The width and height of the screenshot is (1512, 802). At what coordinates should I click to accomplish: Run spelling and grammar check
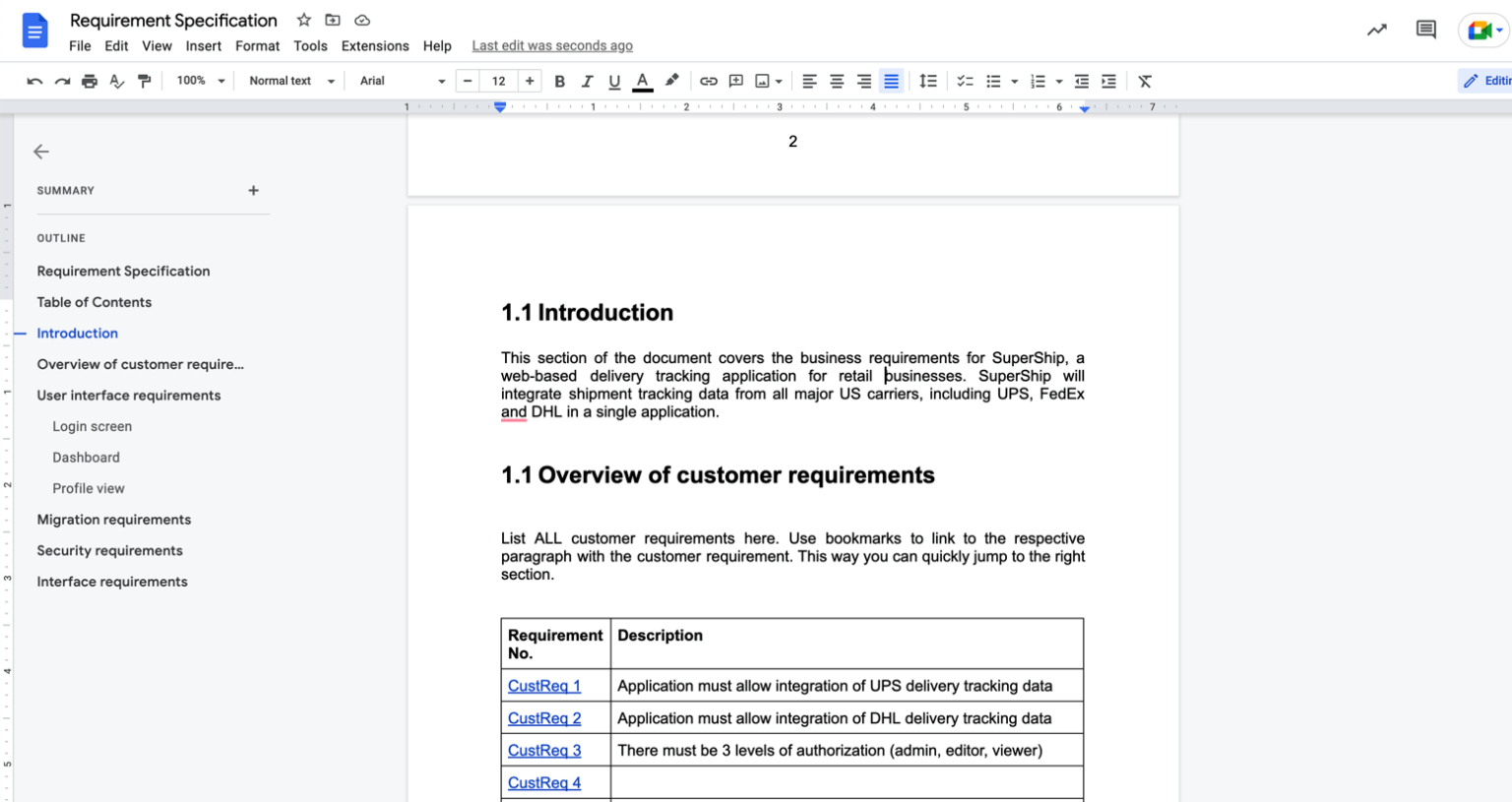pos(116,81)
